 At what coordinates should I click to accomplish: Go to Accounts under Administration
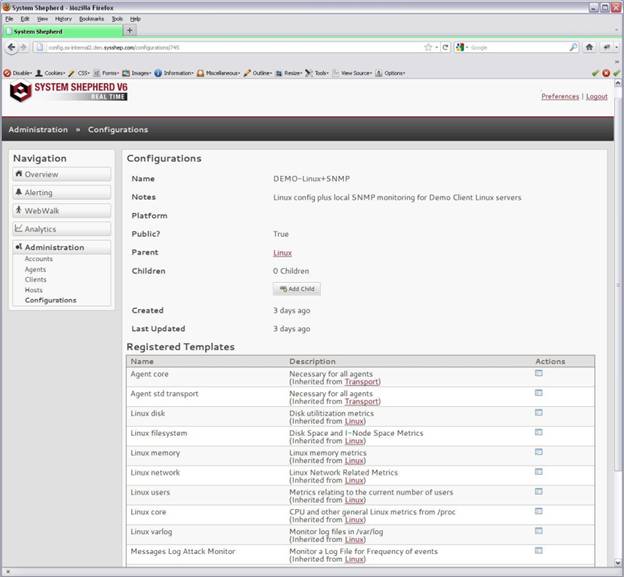point(39,259)
